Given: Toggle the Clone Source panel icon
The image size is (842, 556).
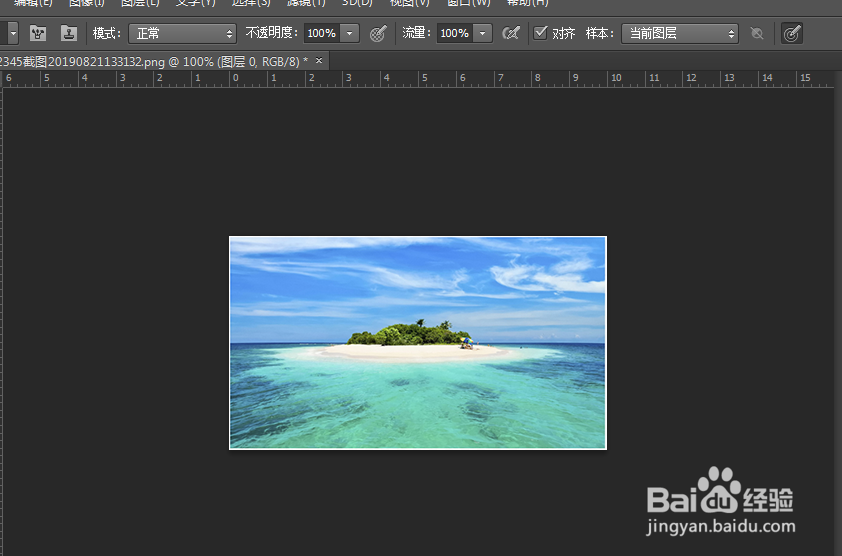Looking at the screenshot, I should pyautogui.click(x=69, y=33).
